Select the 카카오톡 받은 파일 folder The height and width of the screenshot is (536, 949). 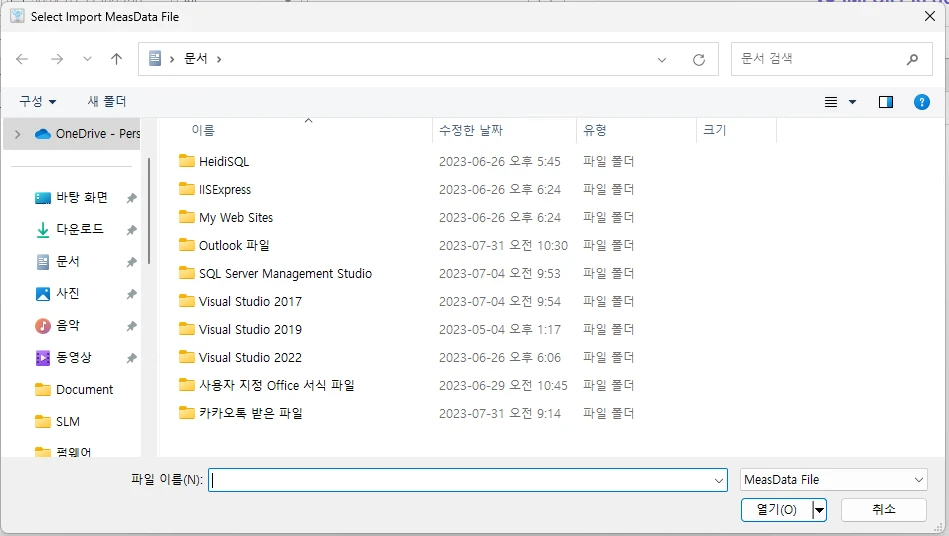(251, 413)
